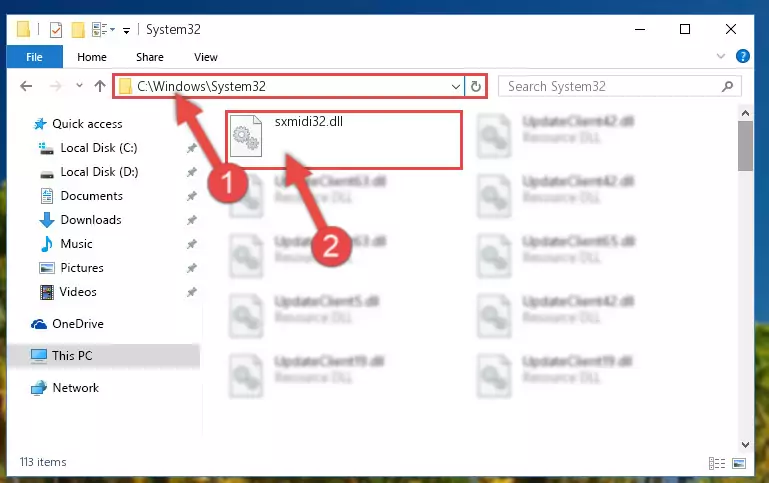The width and height of the screenshot is (769, 483).
Task: Click the search magnifier icon
Action: click(727, 87)
